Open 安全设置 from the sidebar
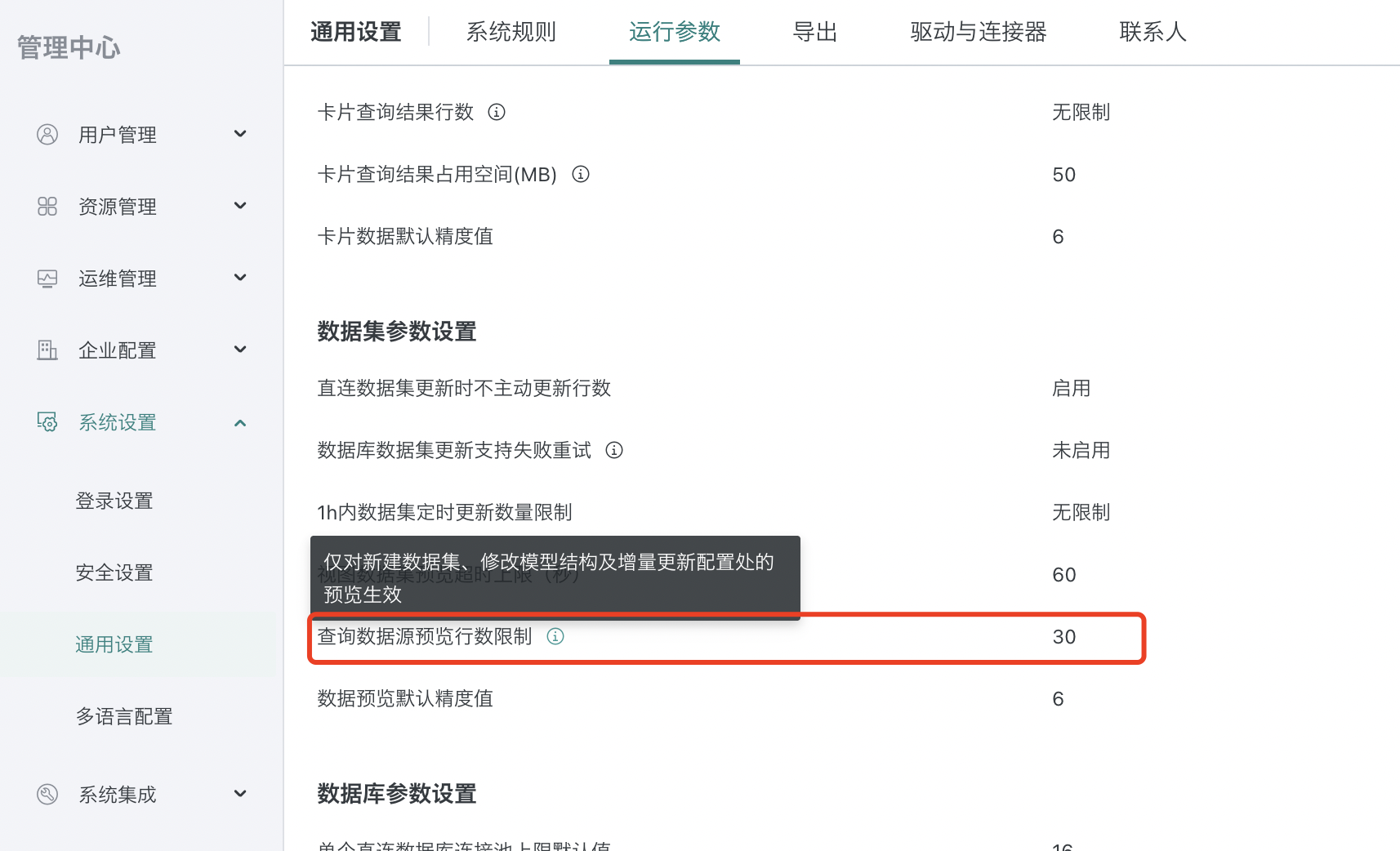The width and height of the screenshot is (1400, 851). (x=114, y=573)
